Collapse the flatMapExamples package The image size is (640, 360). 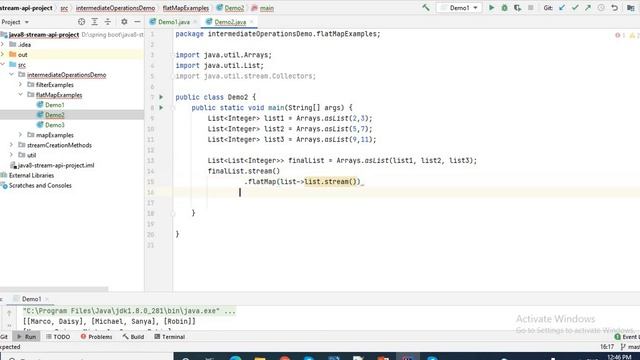[x=20, y=95]
